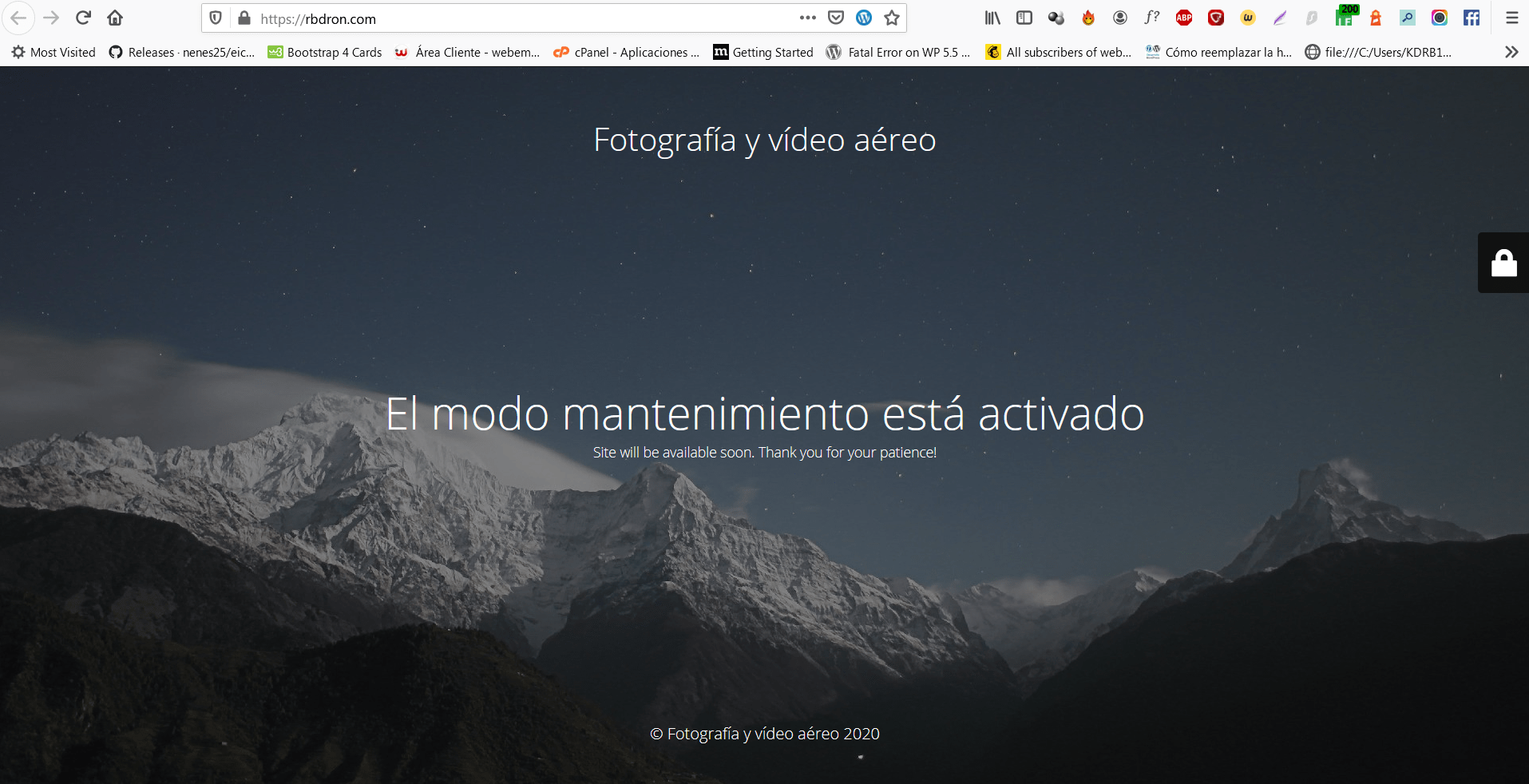
Task: Open the f? font finder extension
Action: click(1152, 18)
